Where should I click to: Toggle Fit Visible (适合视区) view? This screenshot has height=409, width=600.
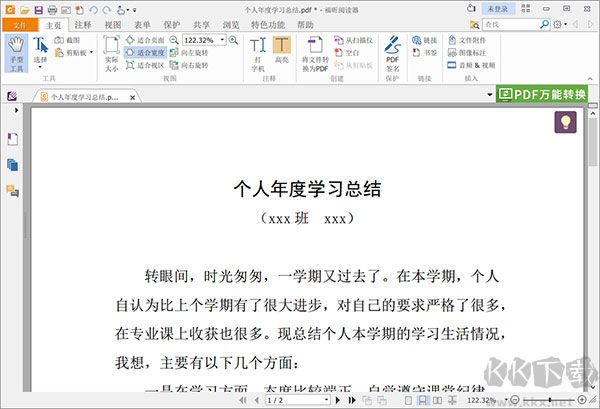click(x=146, y=66)
